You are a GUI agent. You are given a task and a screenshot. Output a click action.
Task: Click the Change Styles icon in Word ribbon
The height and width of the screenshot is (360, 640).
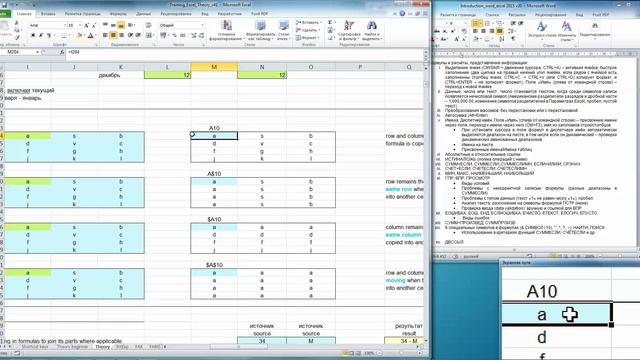click(x=567, y=30)
